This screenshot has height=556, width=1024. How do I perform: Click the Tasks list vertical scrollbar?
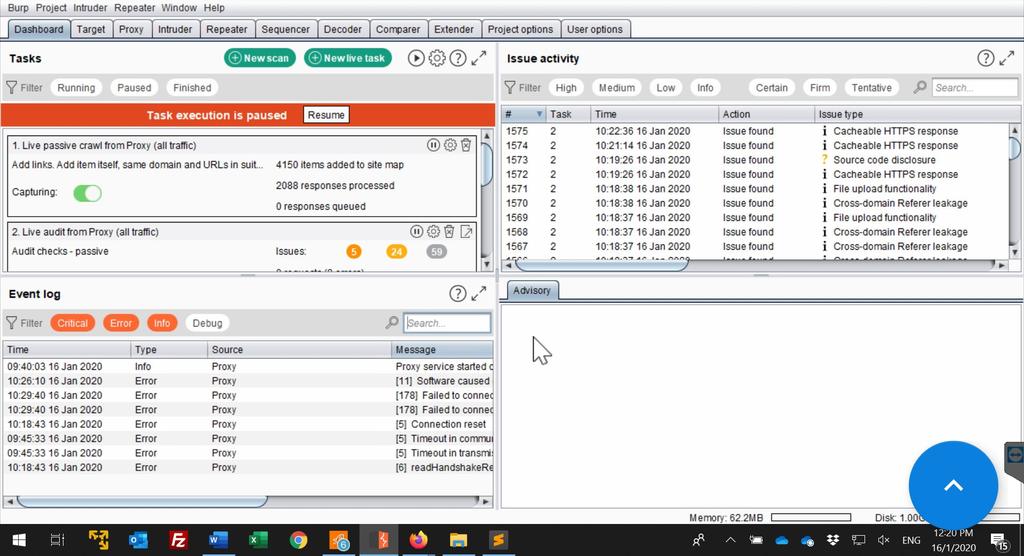[486, 163]
